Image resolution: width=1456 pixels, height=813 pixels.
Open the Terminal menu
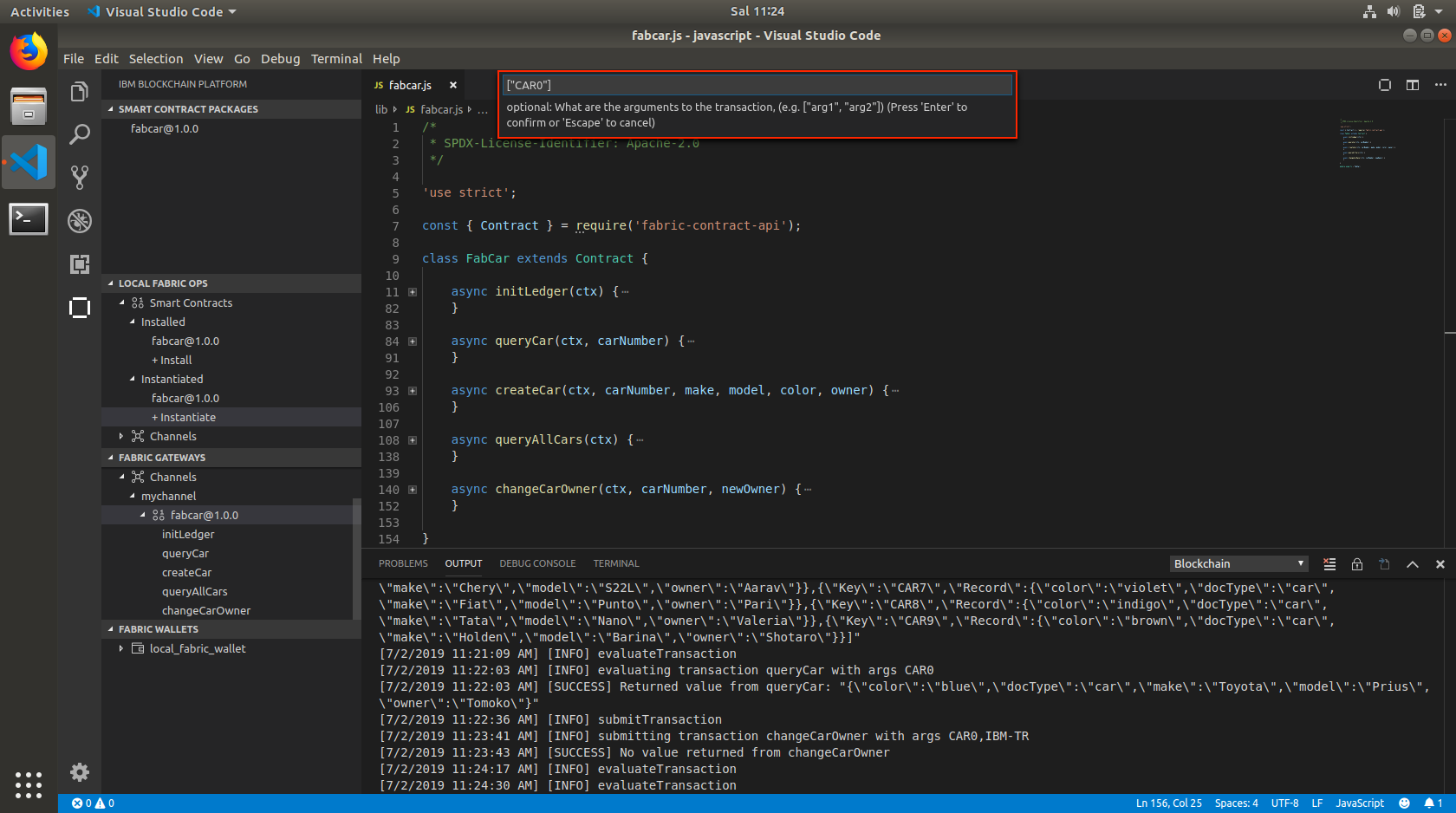[336, 59]
